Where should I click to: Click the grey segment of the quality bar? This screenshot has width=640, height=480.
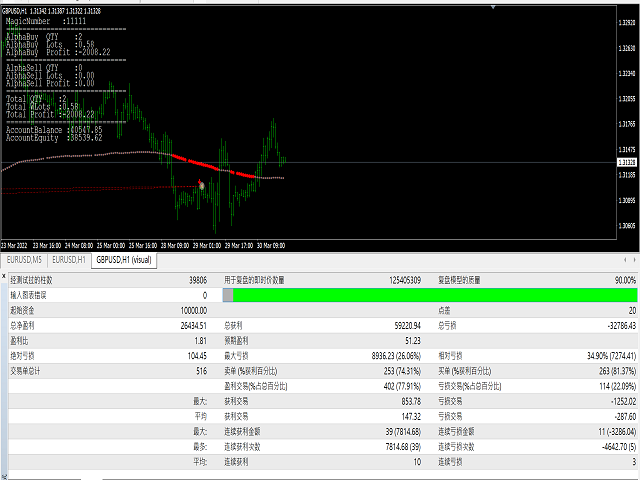[228, 295]
